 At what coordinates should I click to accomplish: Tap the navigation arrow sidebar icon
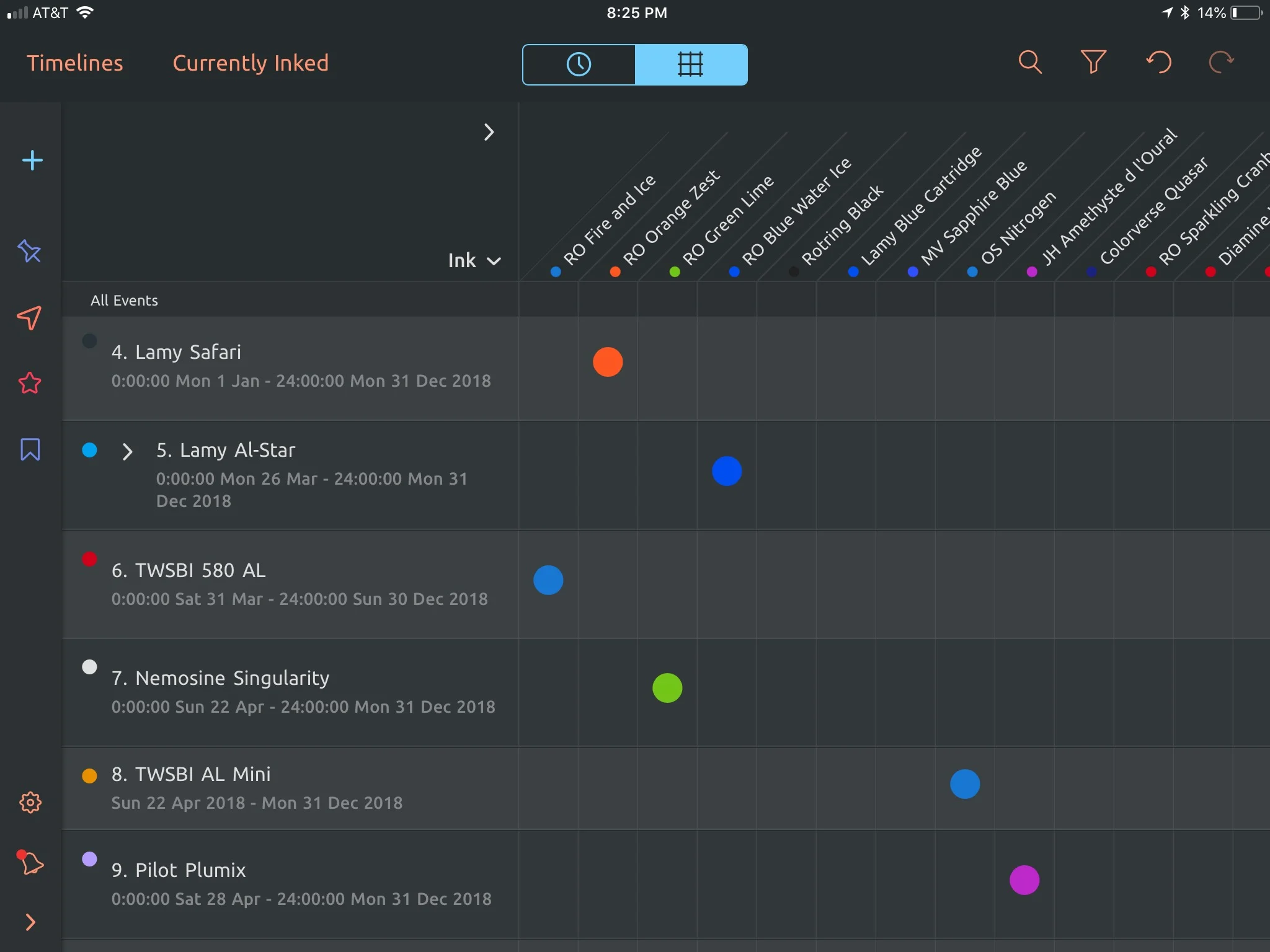point(29,317)
